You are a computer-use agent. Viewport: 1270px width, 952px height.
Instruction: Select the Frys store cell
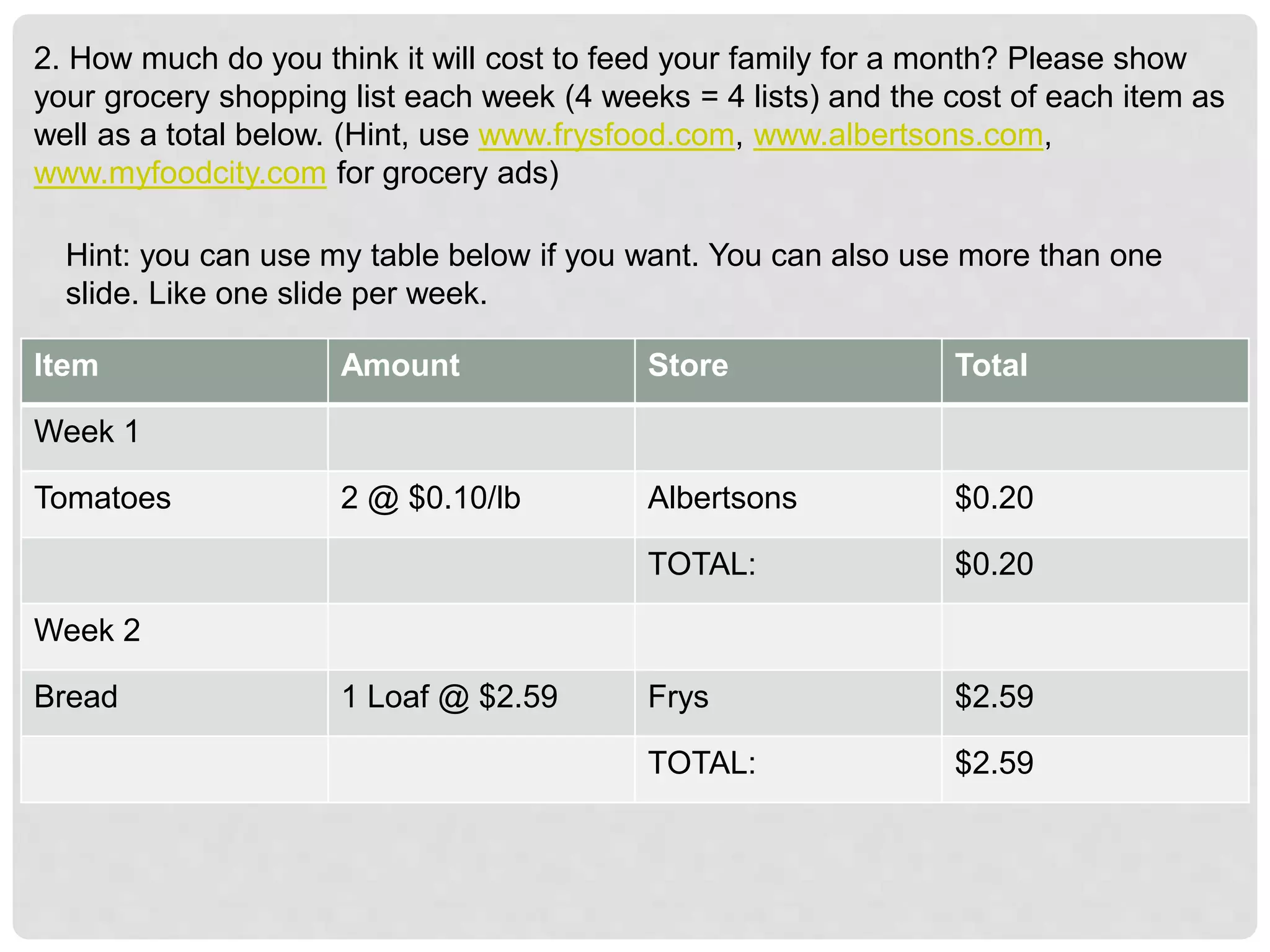pyautogui.click(x=678, y=697)
